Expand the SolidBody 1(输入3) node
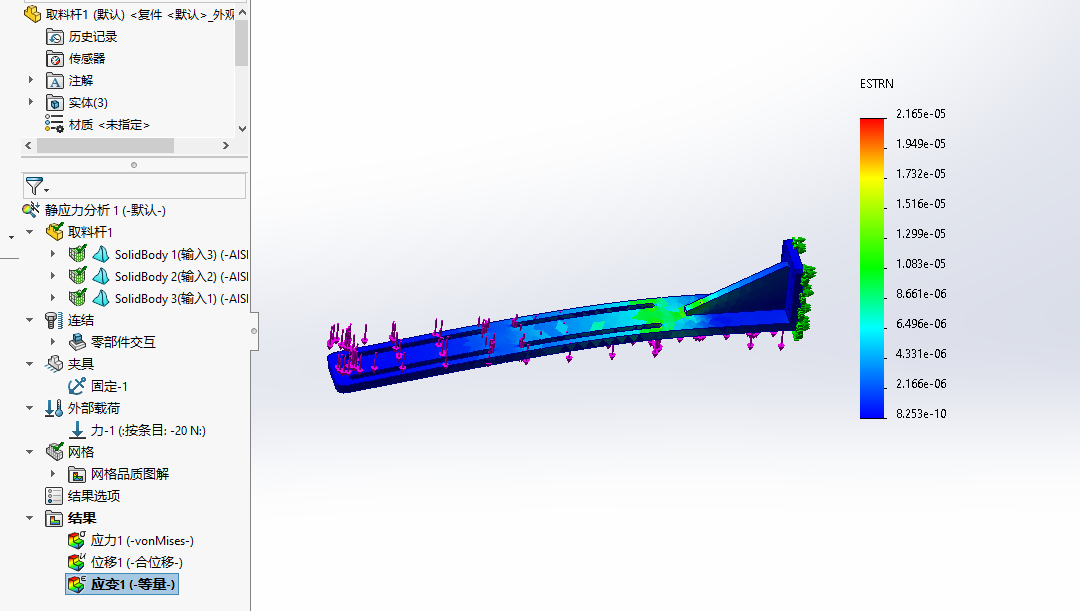This screenshot has width=1080, height=611. click(x=53, y=254)
